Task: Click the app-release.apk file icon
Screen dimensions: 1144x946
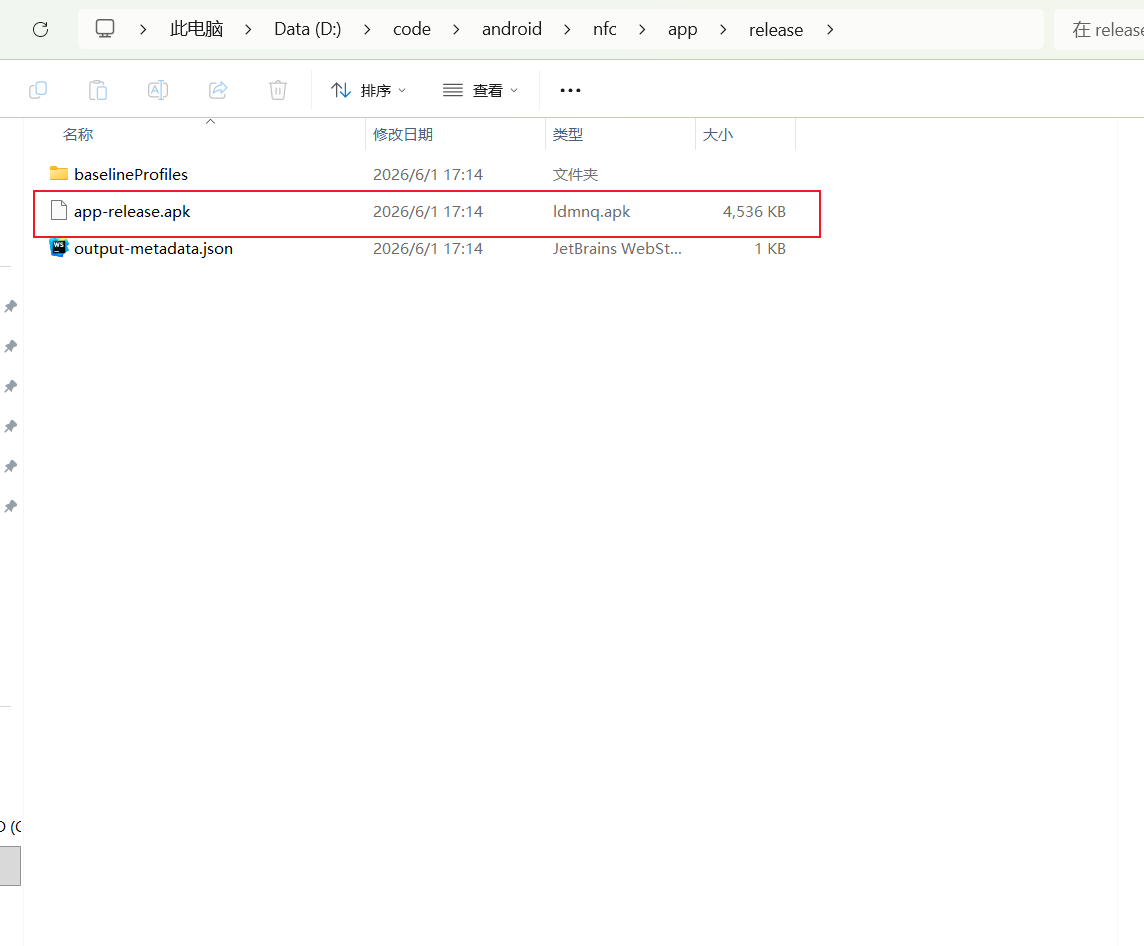Action: click(x=59, y=211)
